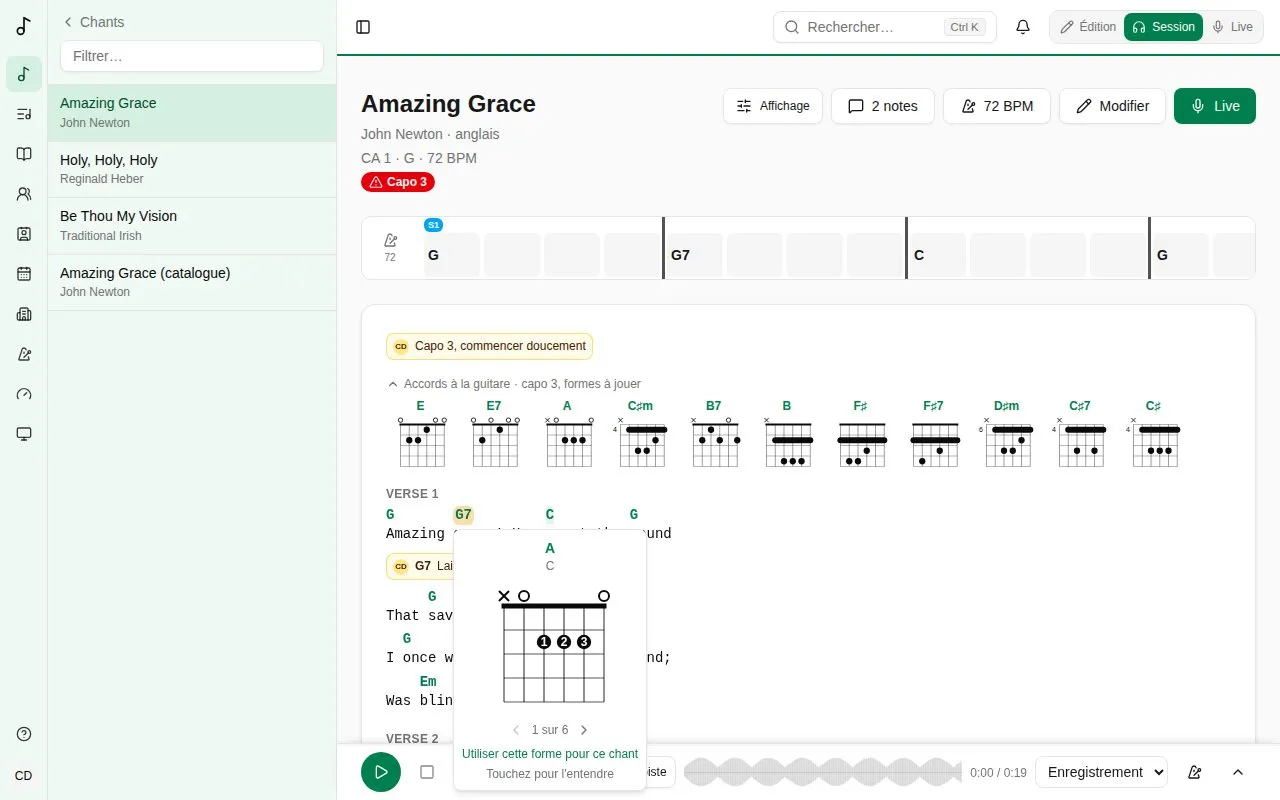This screenshot has width=1280, height=800.
Task: Click the 72 BPM button
Action: (x=997, y=106)
